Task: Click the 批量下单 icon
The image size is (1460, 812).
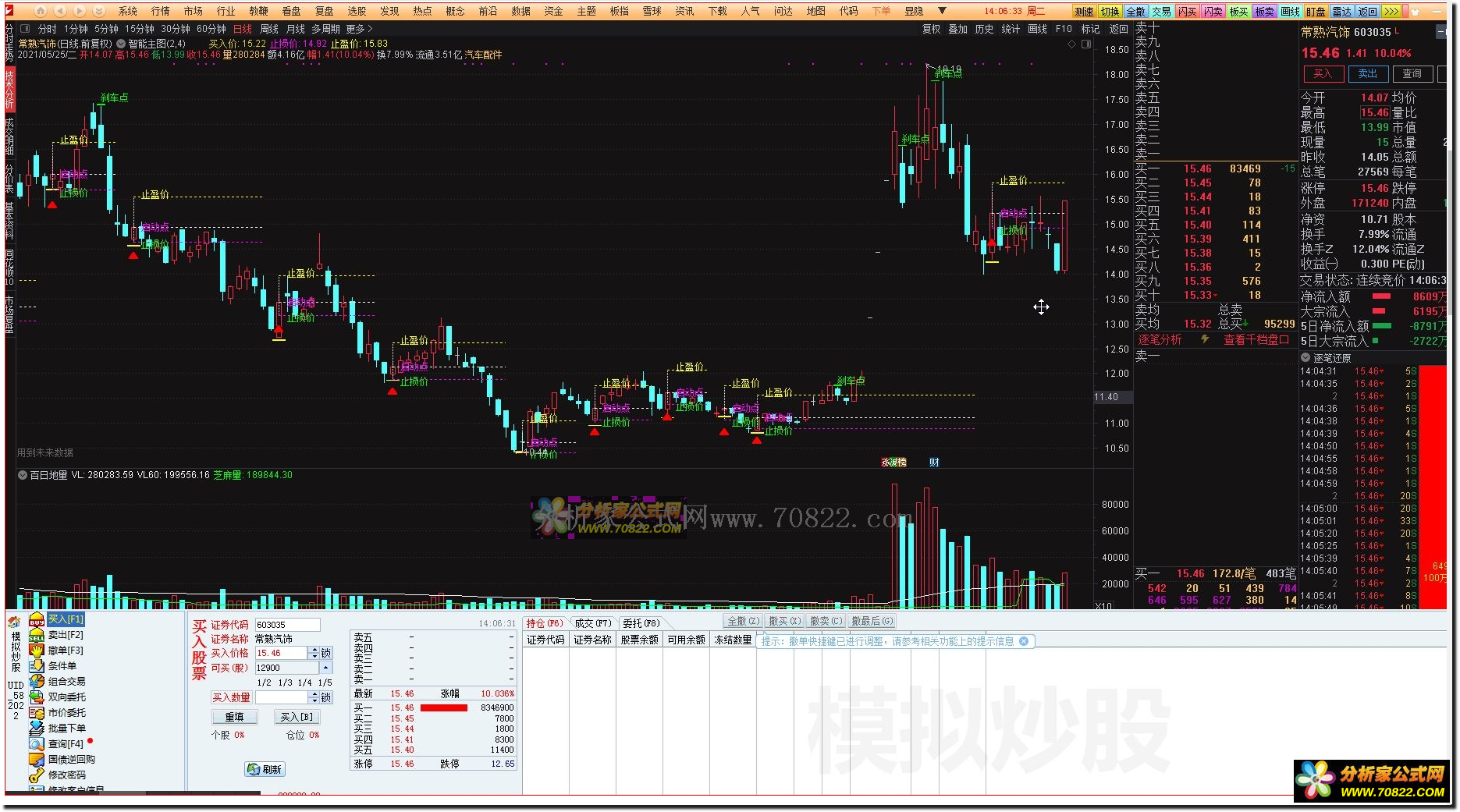Action: [37, 729]
